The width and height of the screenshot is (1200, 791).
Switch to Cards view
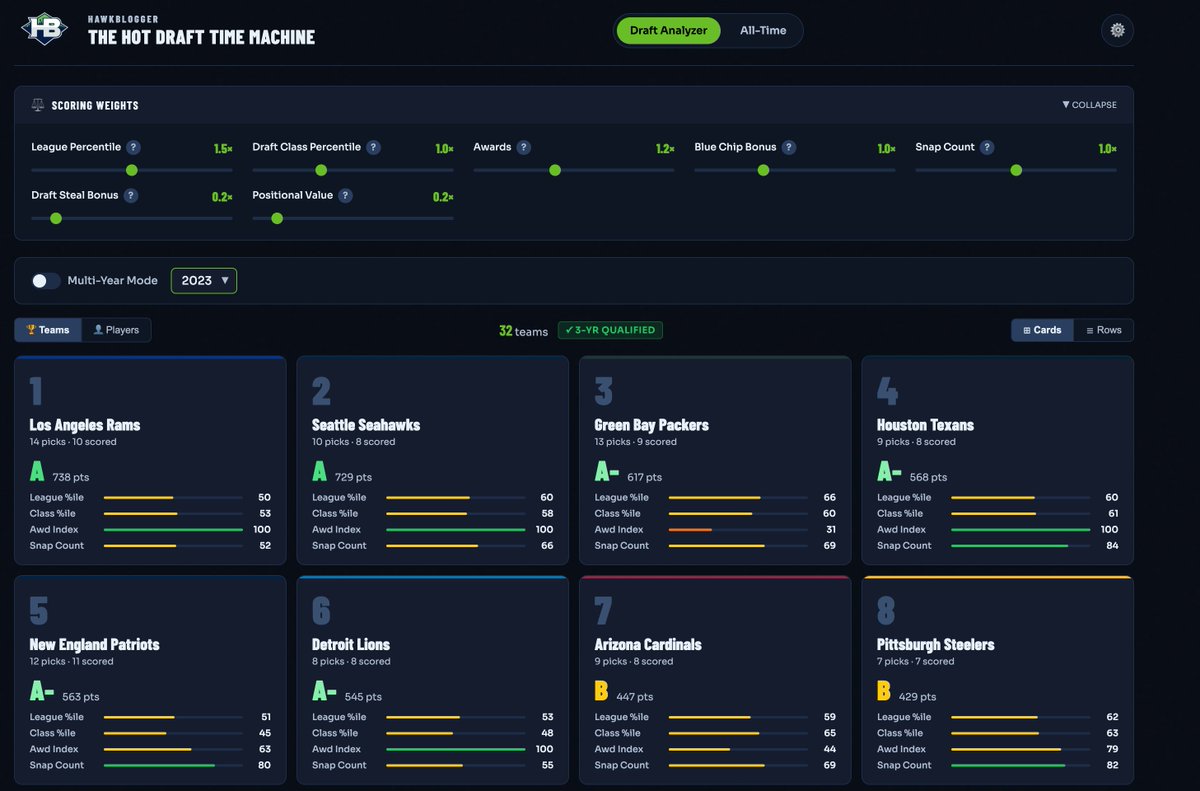[1042, 330]
